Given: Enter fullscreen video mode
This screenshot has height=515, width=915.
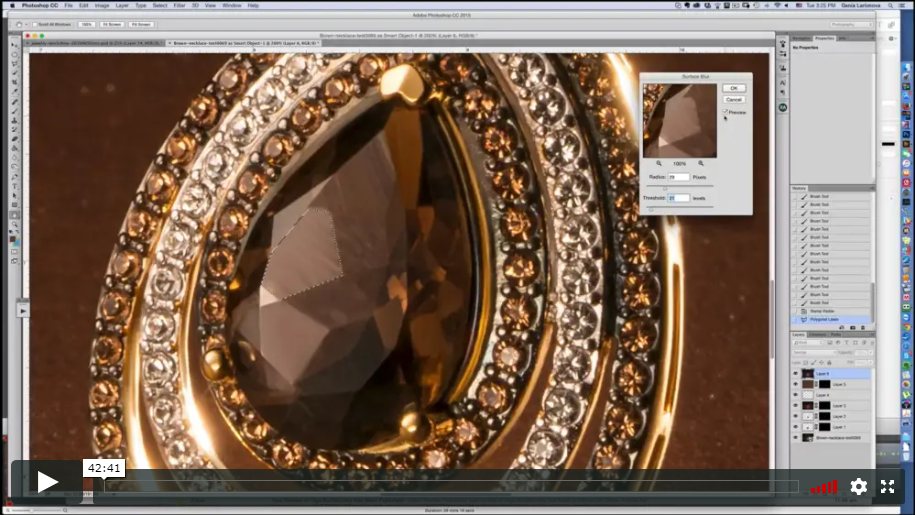Looking at the screenshot, I should pos(888,486).
